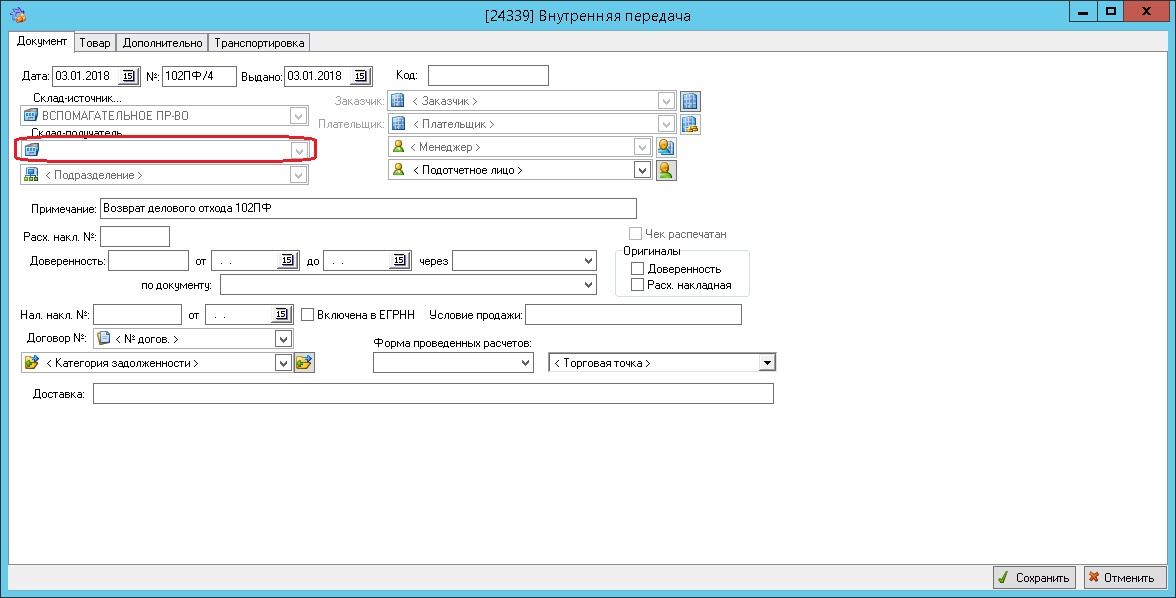Viewport: 1176px width, 598px height.
Task: Open calendar picker for Выдано field
Action: click(x=362, y=76)
